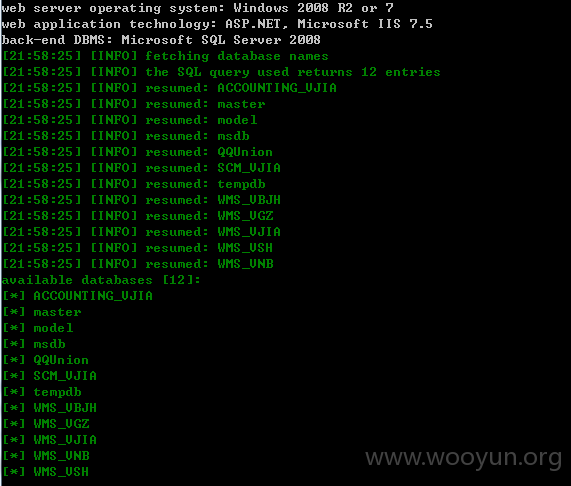
Task: Click the ACCOUNTING_VJIA entry in the databases list
Action: [x=77, y=296]
